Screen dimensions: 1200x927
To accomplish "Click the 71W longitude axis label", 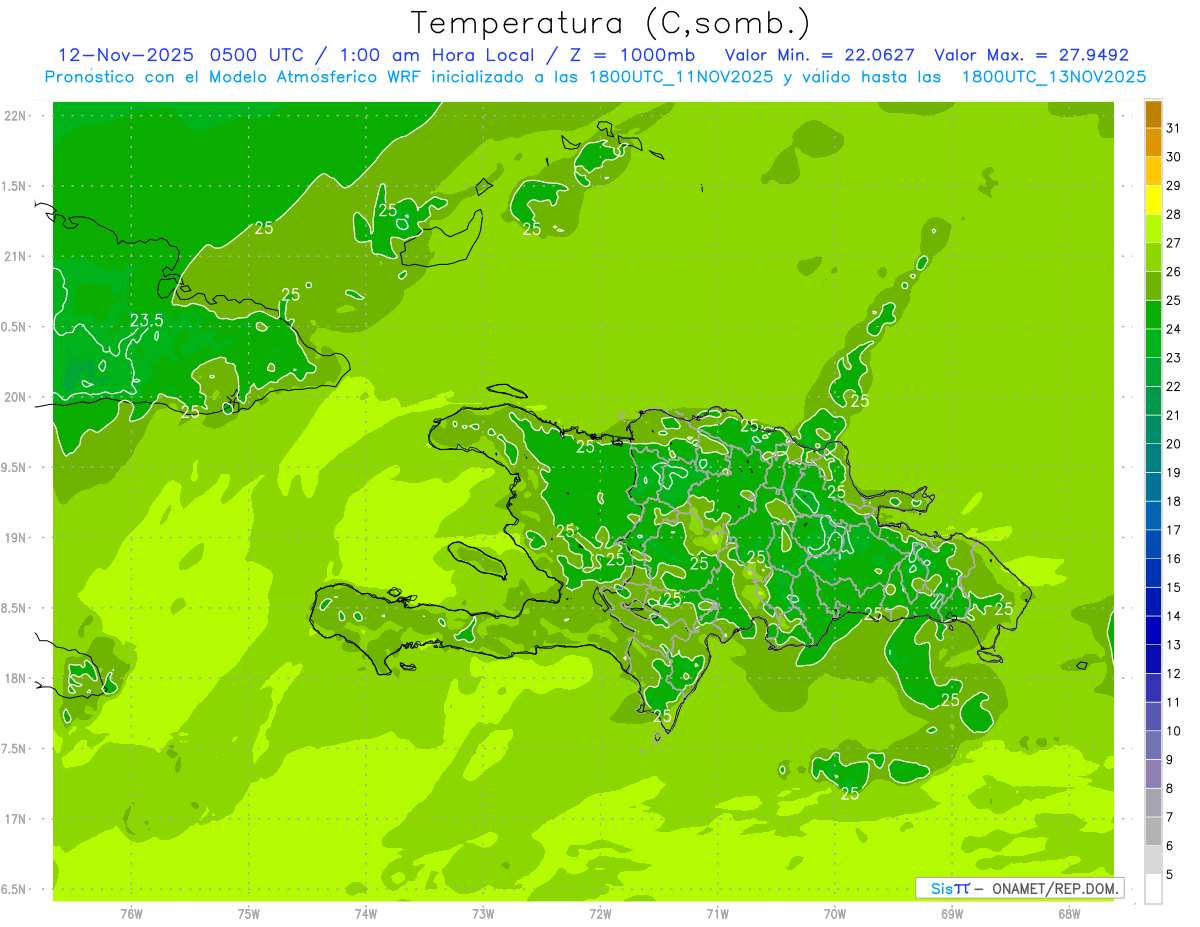I will 717,913.
